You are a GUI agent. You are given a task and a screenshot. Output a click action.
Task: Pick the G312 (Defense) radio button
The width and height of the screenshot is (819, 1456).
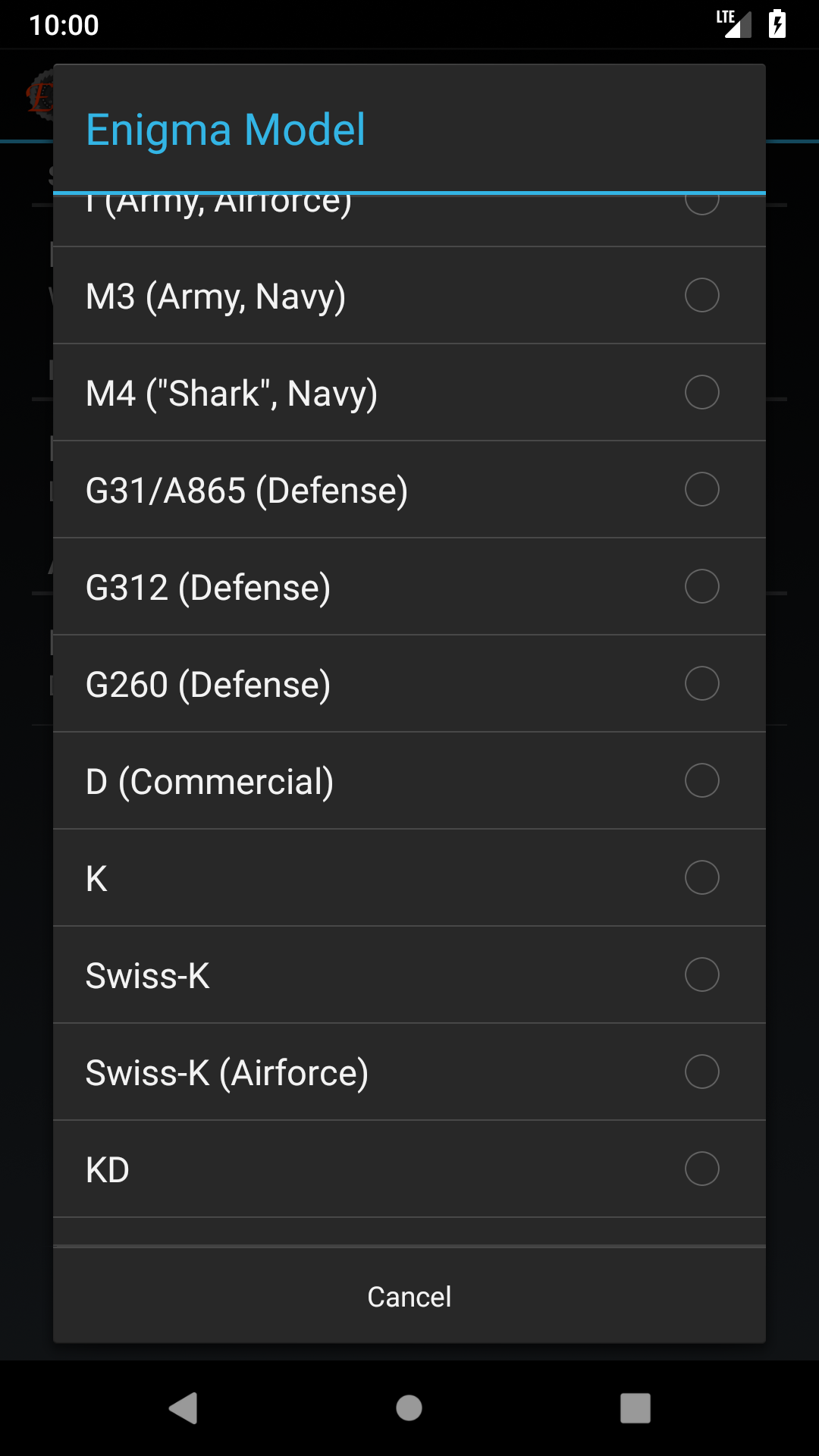tap(701, 586)
